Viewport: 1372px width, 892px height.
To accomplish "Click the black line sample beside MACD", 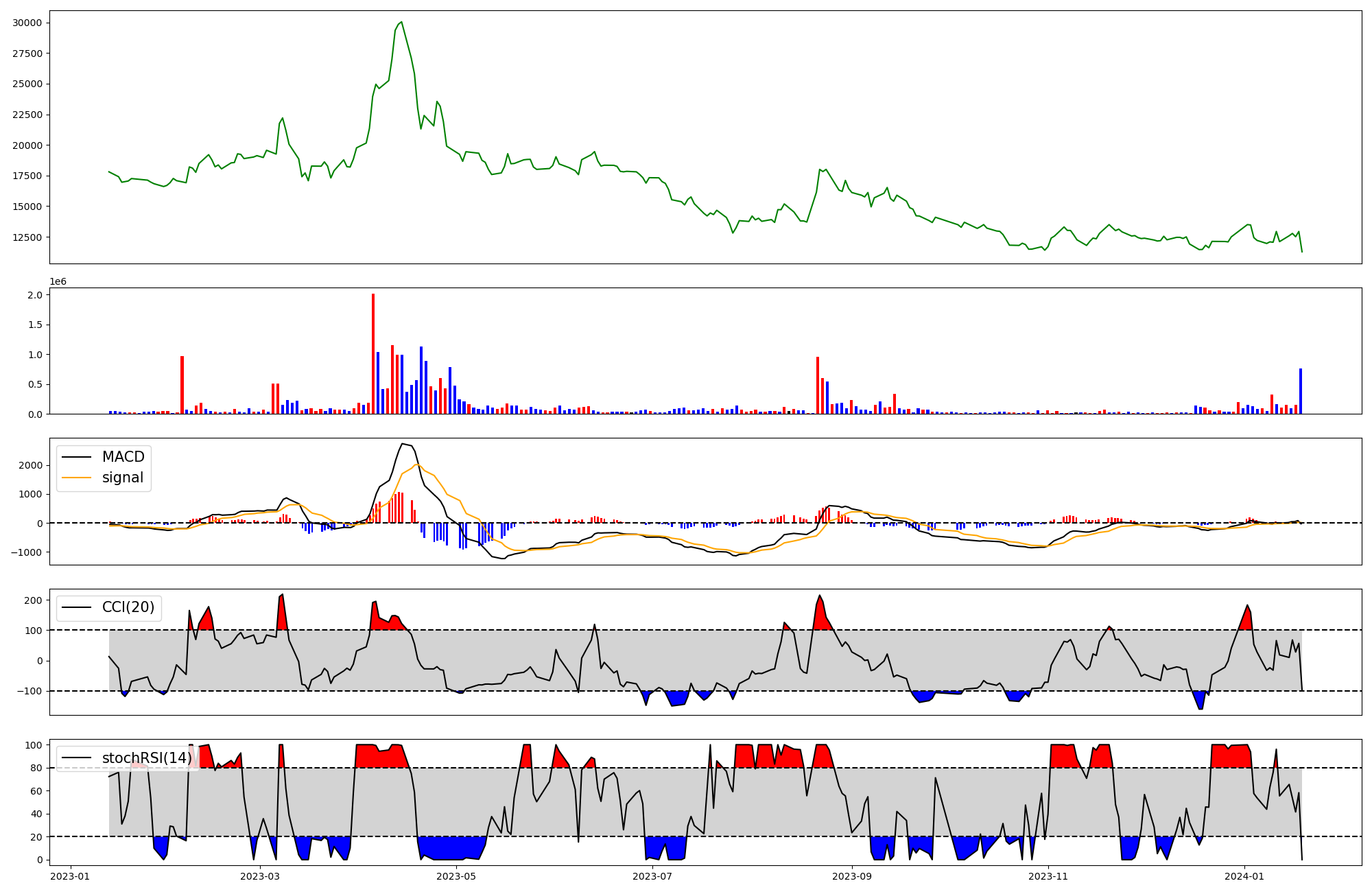I will coord(77,458).
